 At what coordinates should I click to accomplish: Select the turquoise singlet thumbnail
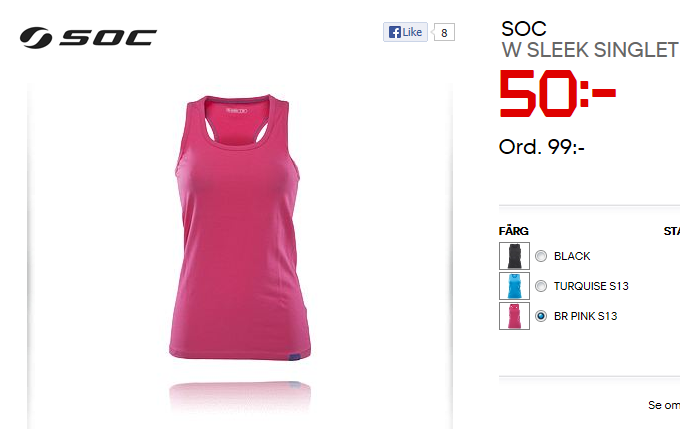click(x=514, y=286)
